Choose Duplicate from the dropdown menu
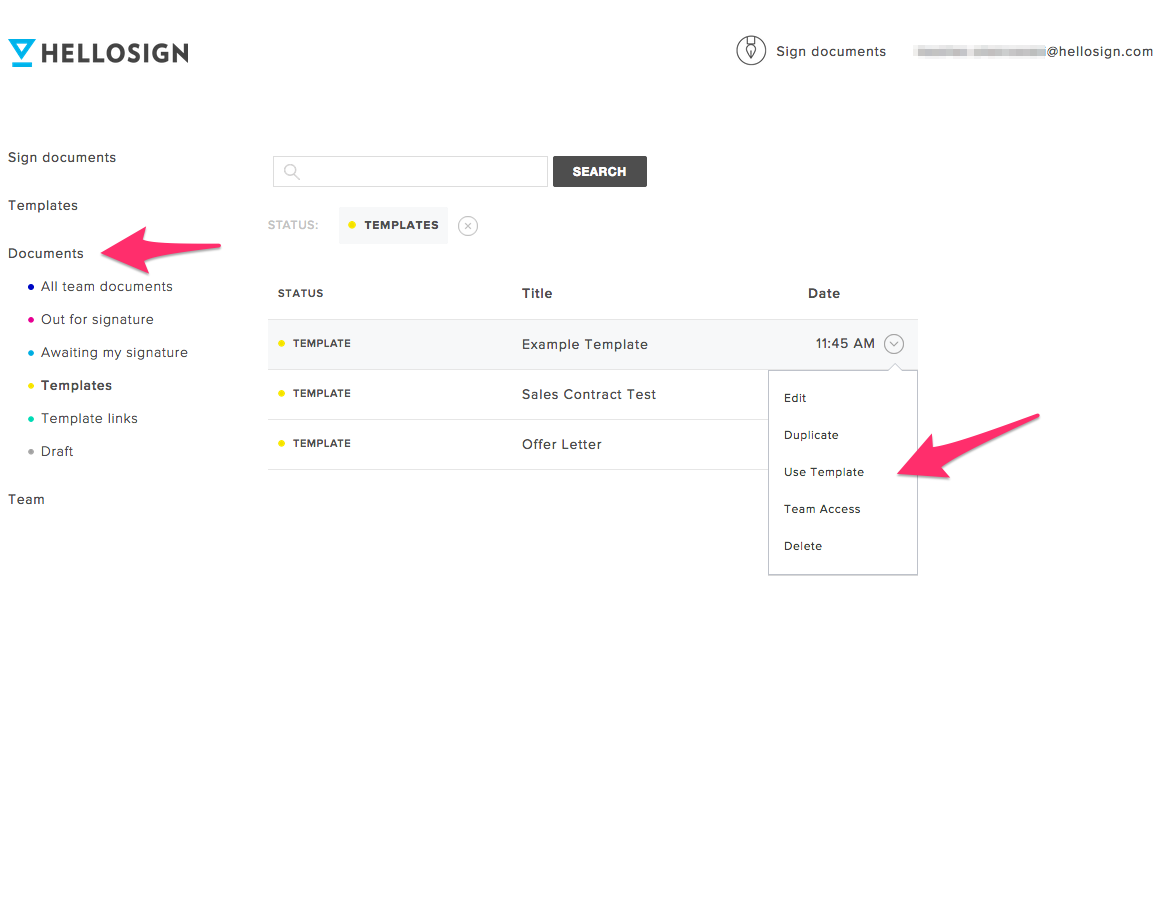The height and width of the screenshot is (908, 1156). coord(811,435)
